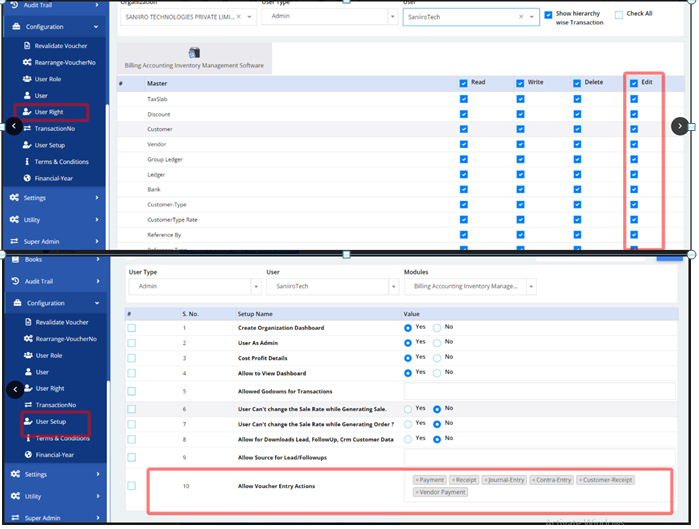The image size is (699, 529).
Task: Toggle the Edit column header checkbox
Action: point(633,83)
